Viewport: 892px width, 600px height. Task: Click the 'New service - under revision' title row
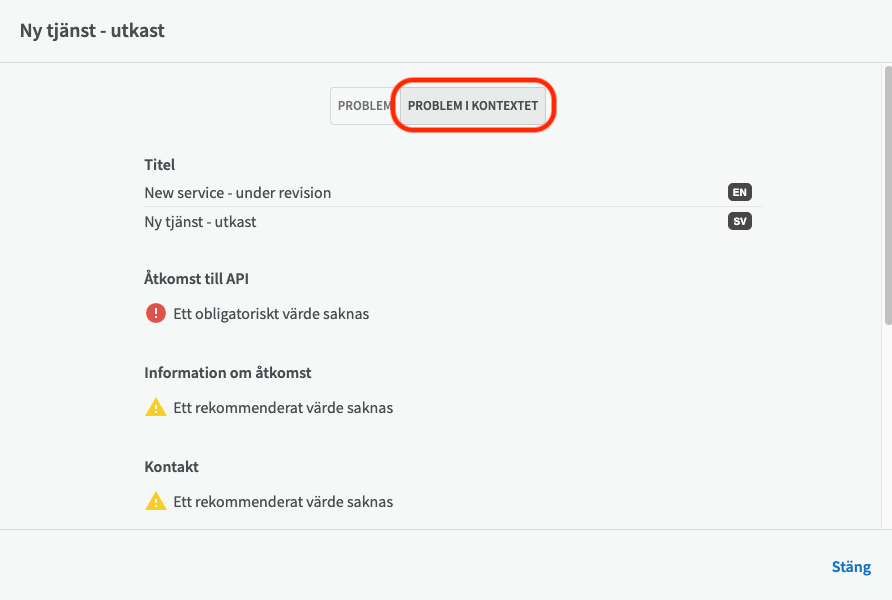453,193
